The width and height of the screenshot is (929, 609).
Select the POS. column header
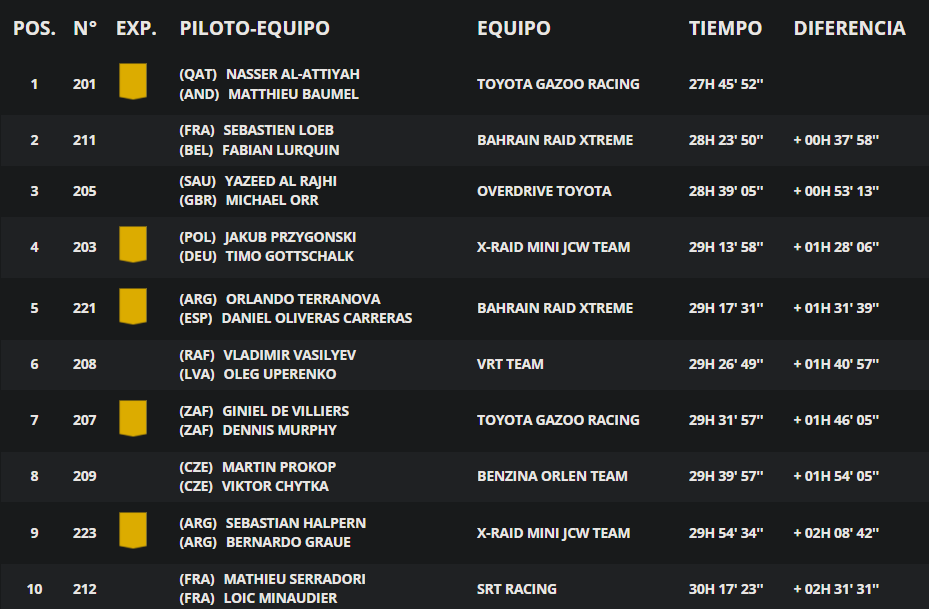coord(34,28)
